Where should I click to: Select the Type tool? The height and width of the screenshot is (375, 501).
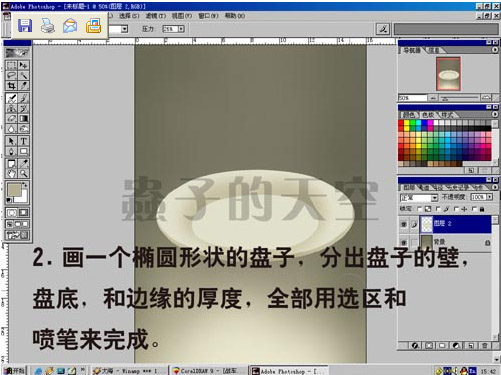pos(24,141)
